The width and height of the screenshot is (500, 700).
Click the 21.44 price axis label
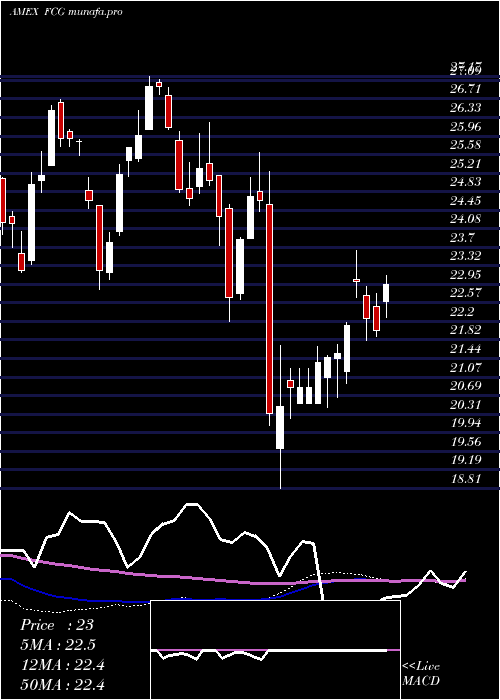pos(465,349)
